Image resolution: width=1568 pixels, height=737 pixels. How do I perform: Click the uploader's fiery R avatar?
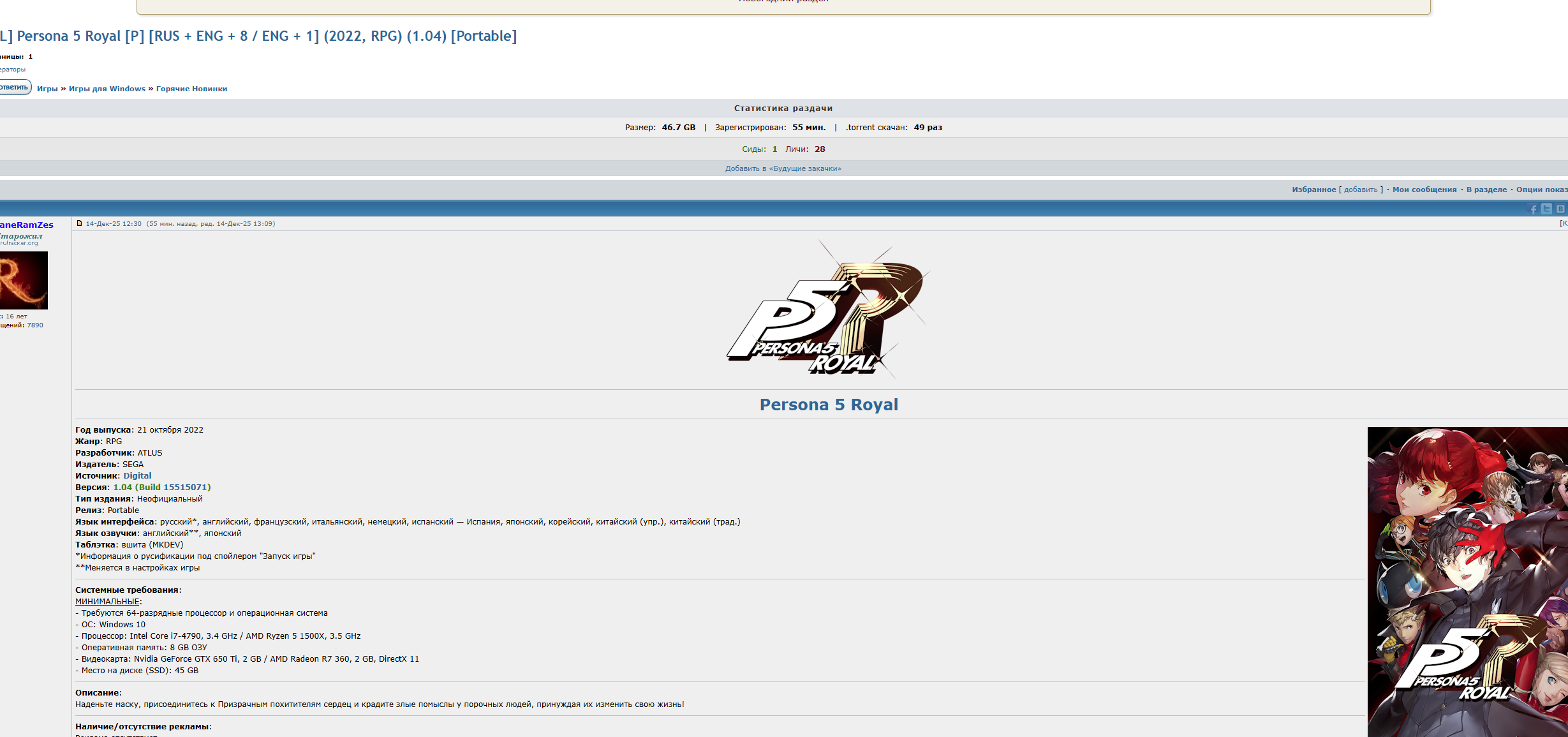[x=23, y=280]
